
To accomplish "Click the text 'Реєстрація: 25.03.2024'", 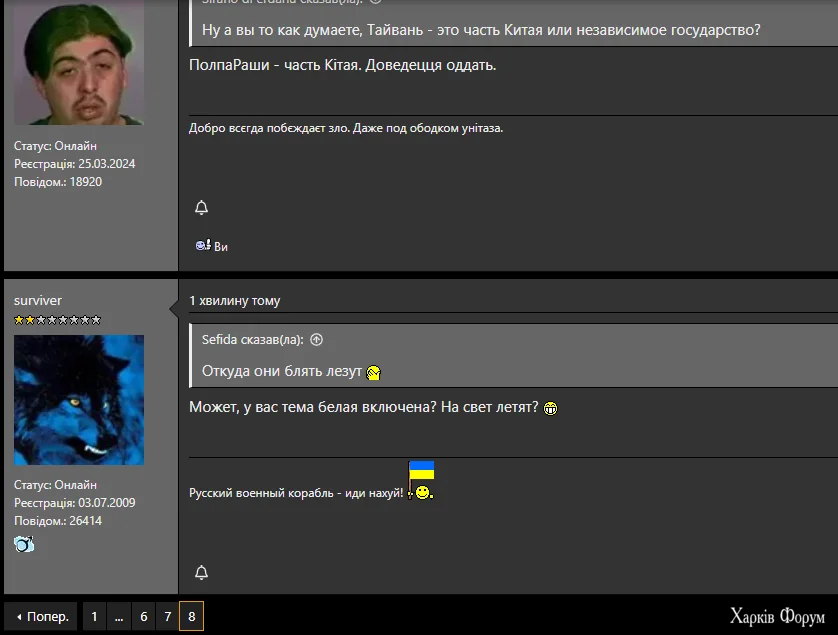I will tap(75, 164).
